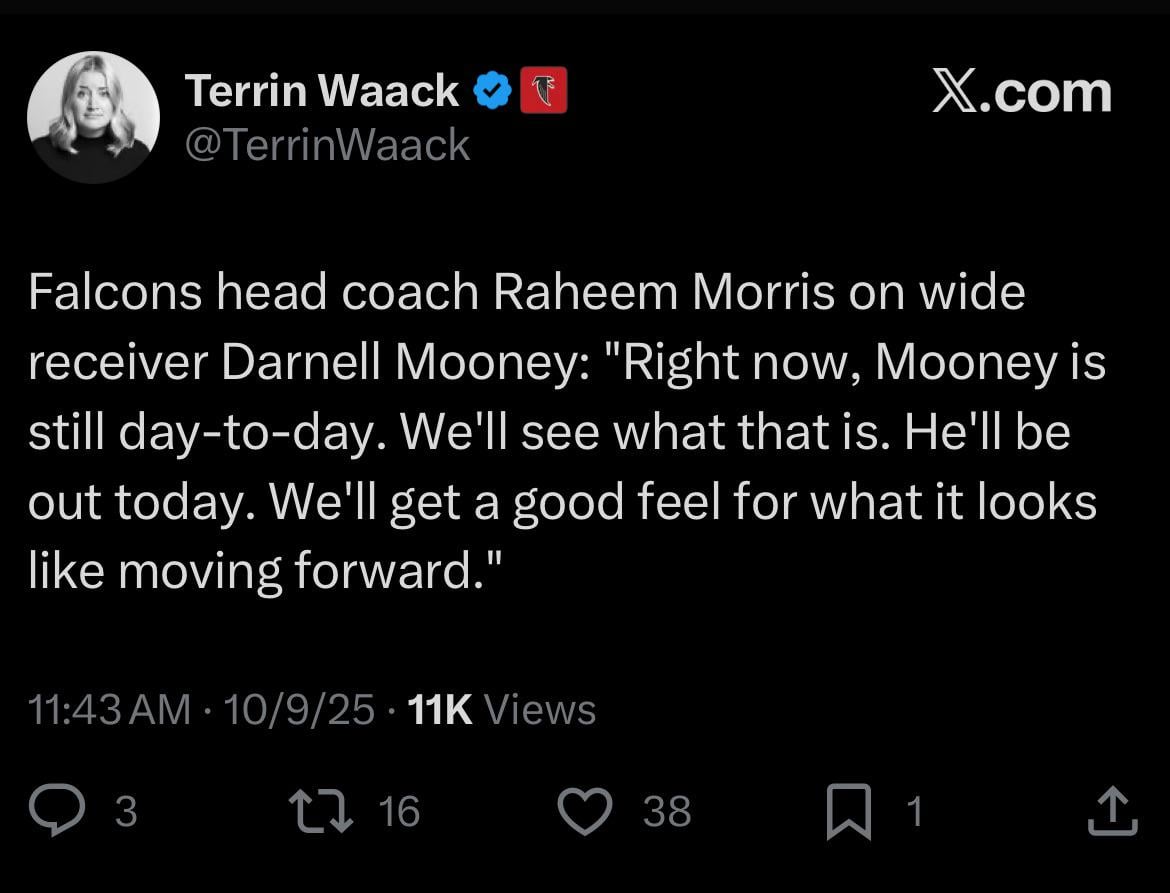
Task: Select the Atlanta Falcons affiliate badge
Action: pyautogui.click(x=544, y=88)
